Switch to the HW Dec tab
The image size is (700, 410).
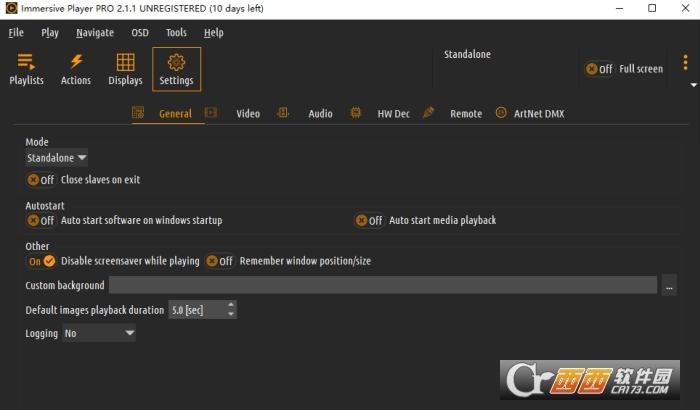pyautogui.click(x=393, y=113)
